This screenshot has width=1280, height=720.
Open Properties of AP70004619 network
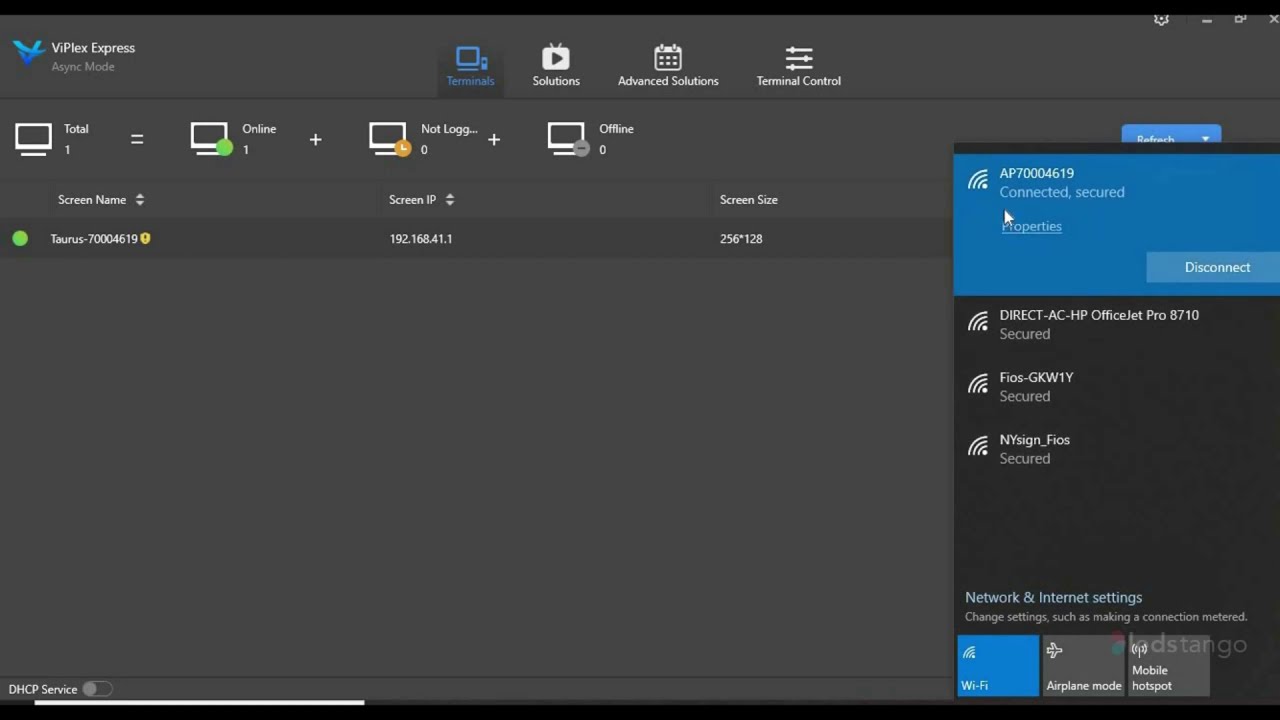tap(1031, 226)
